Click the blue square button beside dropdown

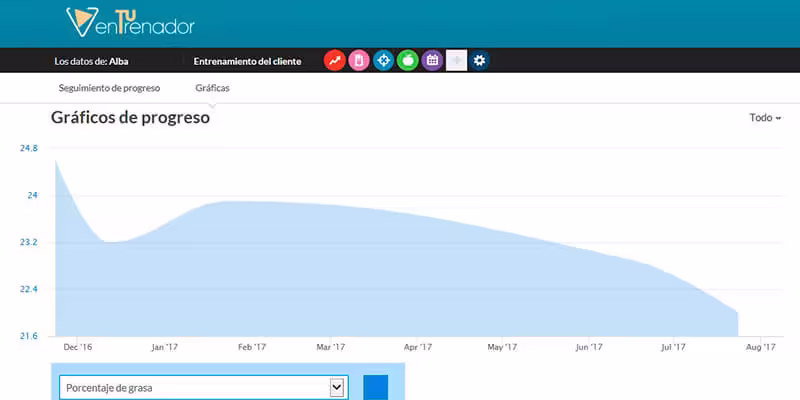pyautogui.click(x=375, y=388)
